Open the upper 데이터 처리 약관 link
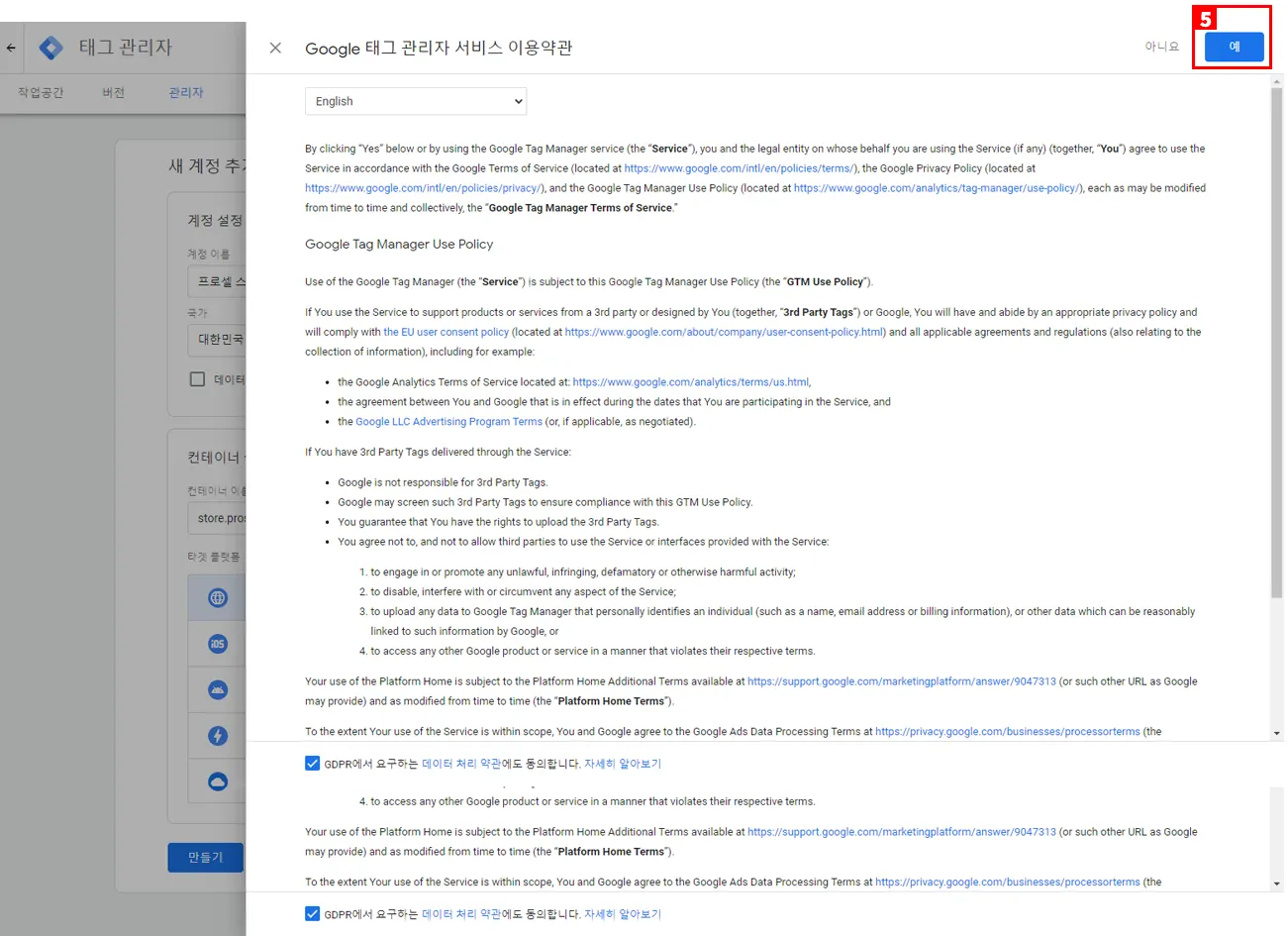 click(461, 764)
